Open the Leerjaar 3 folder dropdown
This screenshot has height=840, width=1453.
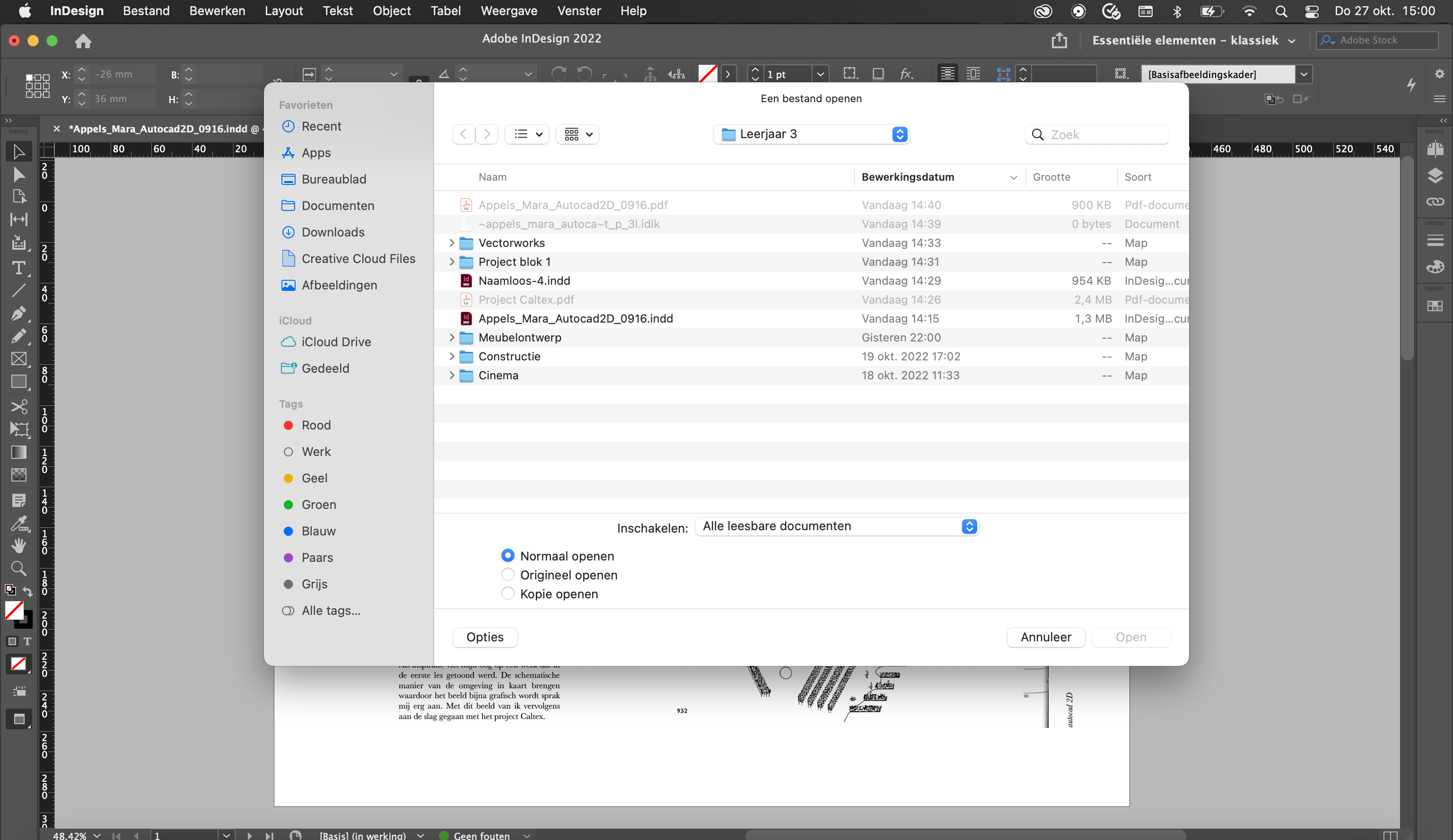(810, 134)
